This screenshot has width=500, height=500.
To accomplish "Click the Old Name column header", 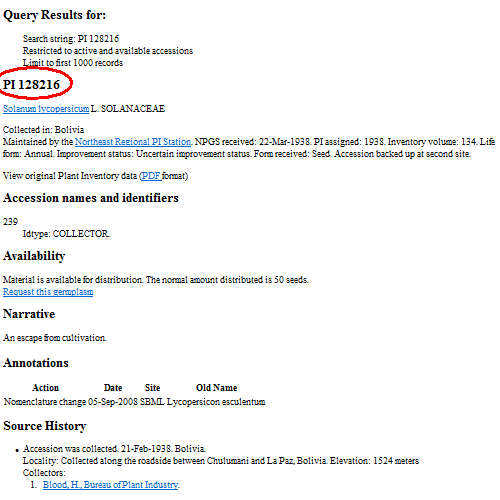I will (216, 388).
